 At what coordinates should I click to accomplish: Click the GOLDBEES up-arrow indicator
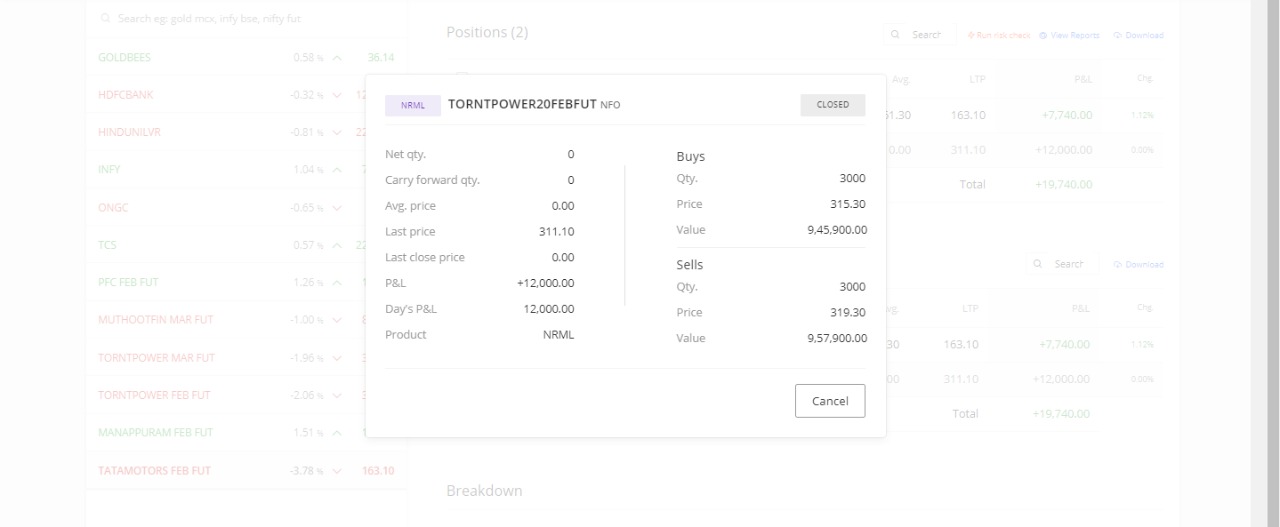tap(338, 58)
